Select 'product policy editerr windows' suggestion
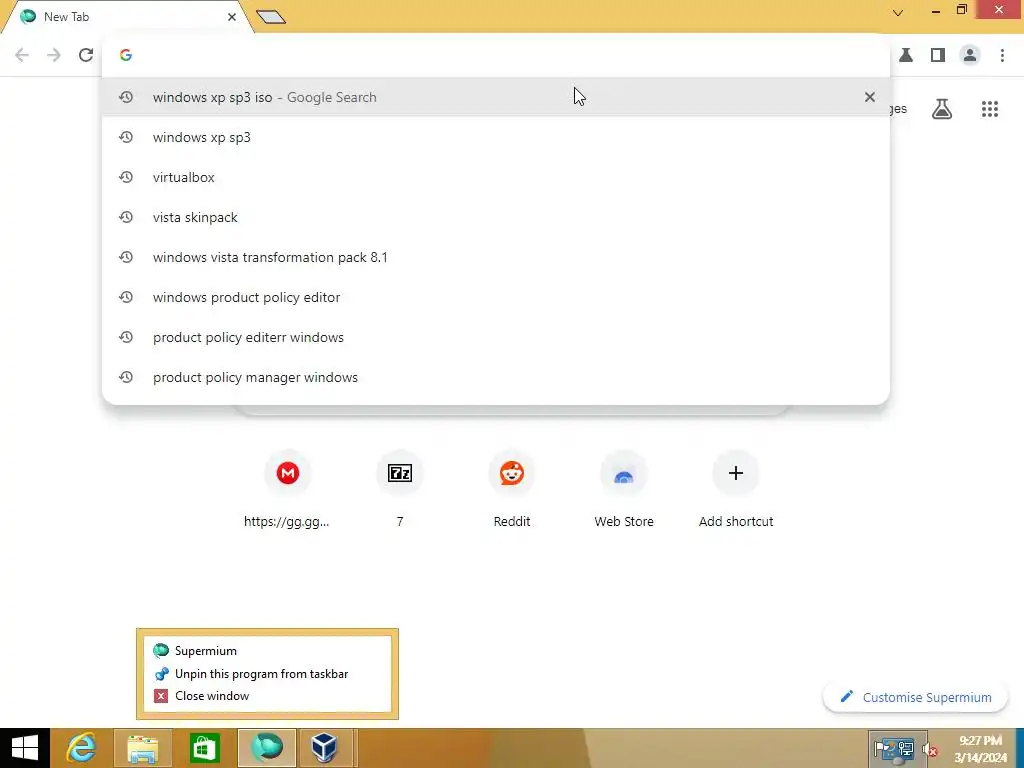 [x=496, y=338]
